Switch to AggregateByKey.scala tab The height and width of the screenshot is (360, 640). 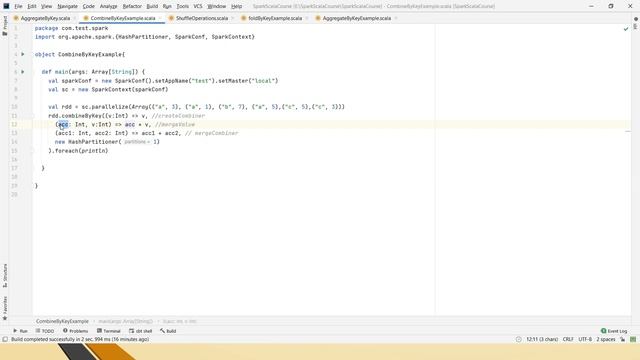pos(45,18)
